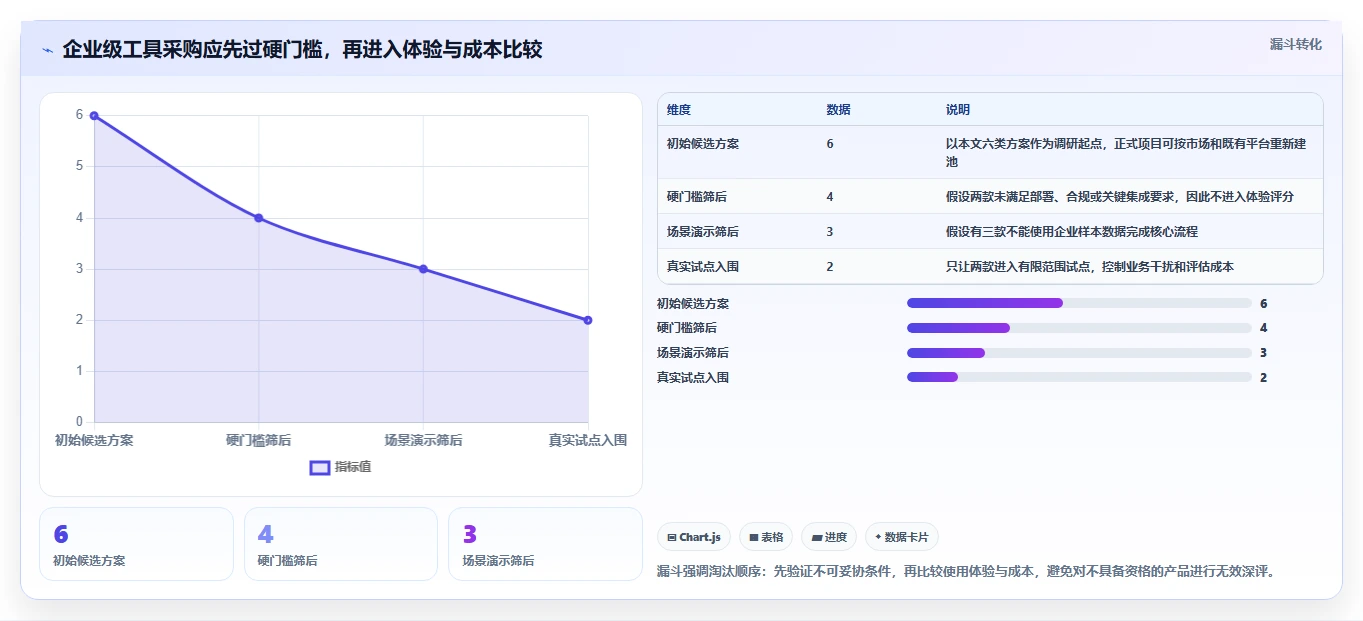Click the description starting 假设有三款不能使用
The image size is (1363, 621).
pos(1072,231)
